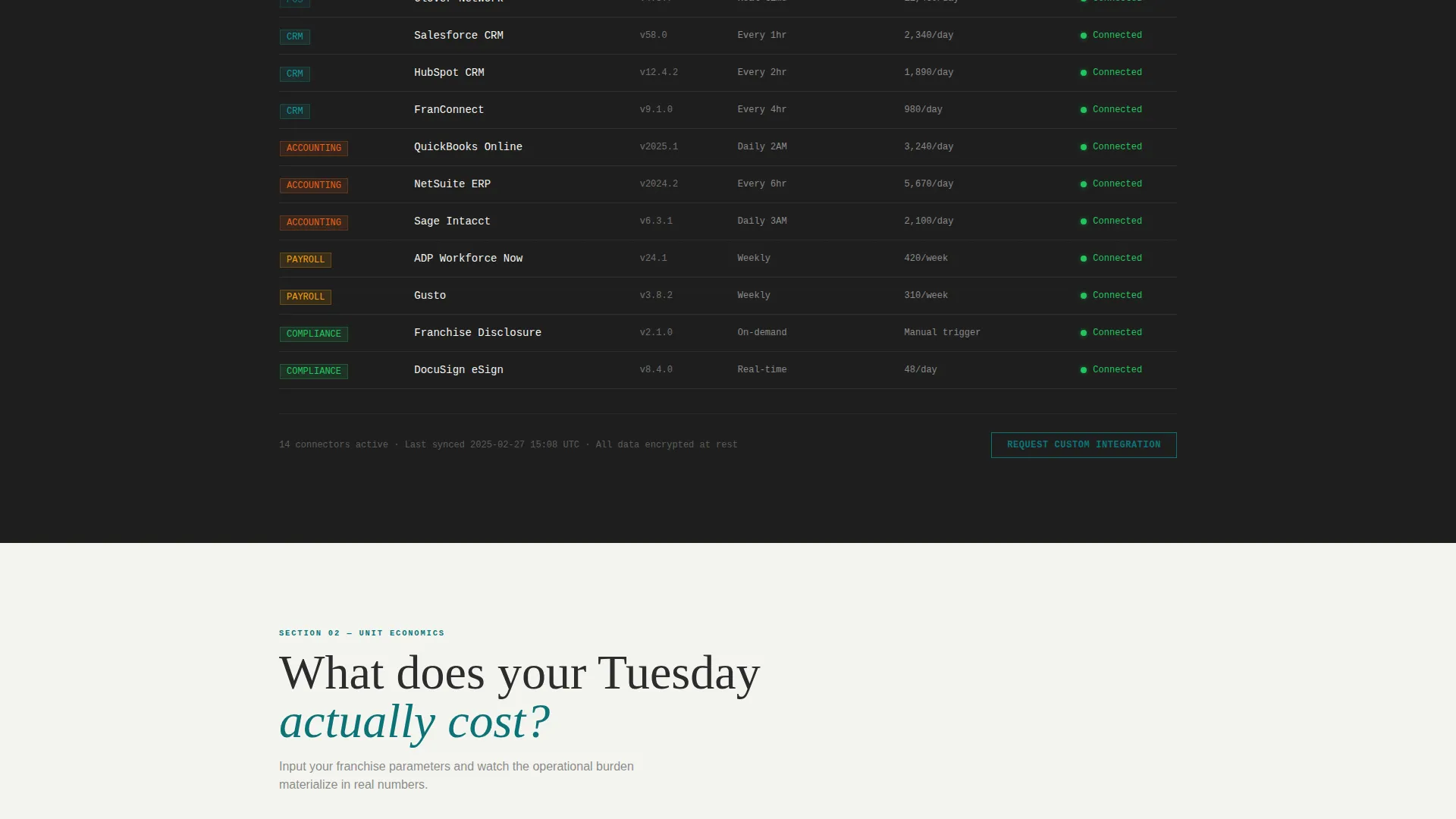This screenshot has height=819, width=1456.
Task: Click the CRM badge next to HubSpot CRM
Action: (x=295, y=74)
